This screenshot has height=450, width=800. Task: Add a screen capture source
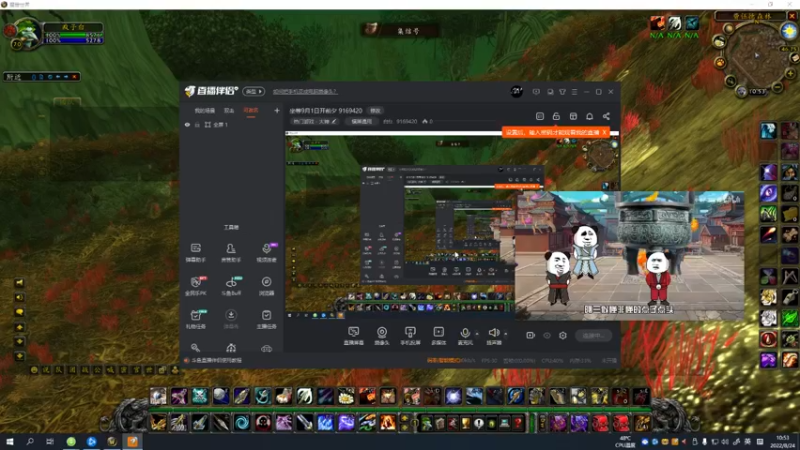[x=354, y=336]
